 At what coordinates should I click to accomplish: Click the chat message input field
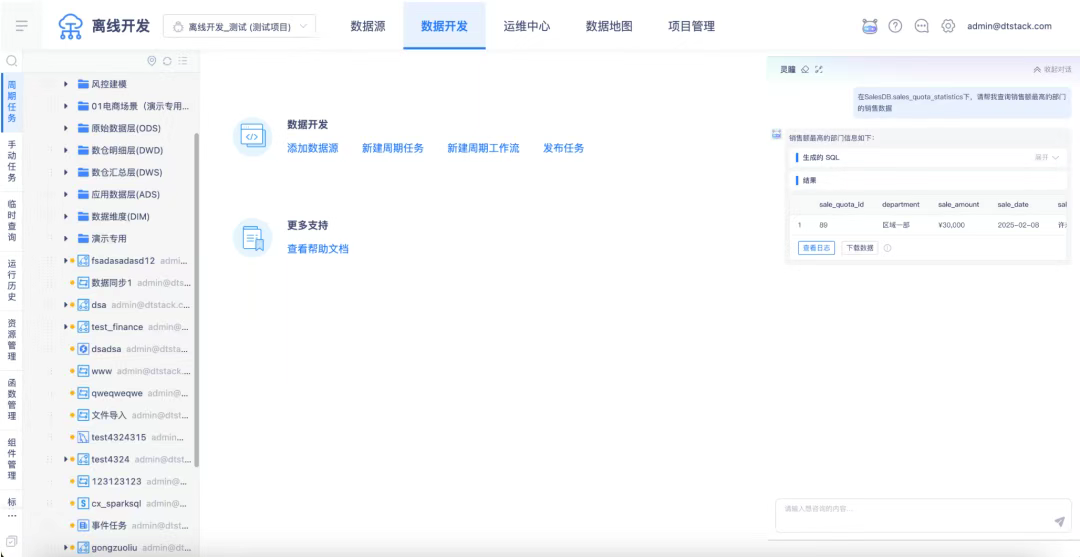coord(910,509)
